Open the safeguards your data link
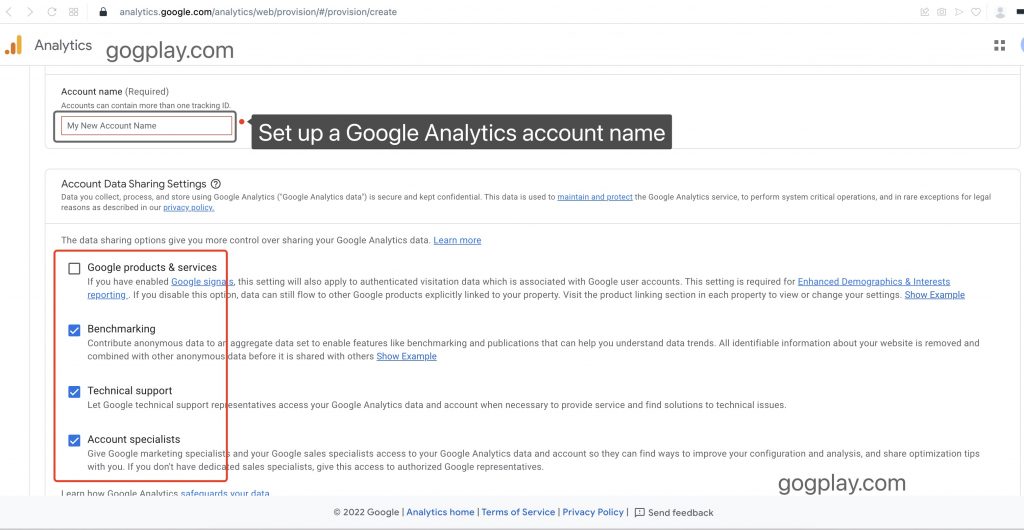The image size is (1024, 530). click(x=225, y=493)
